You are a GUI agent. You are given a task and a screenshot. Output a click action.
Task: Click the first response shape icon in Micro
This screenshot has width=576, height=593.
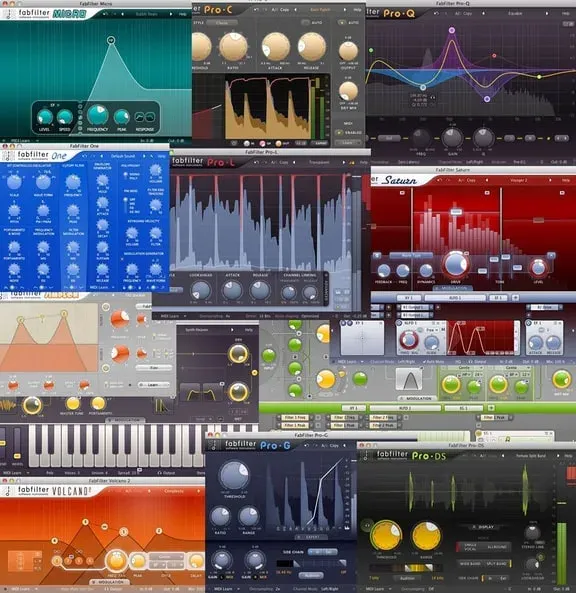coord(140,117)
